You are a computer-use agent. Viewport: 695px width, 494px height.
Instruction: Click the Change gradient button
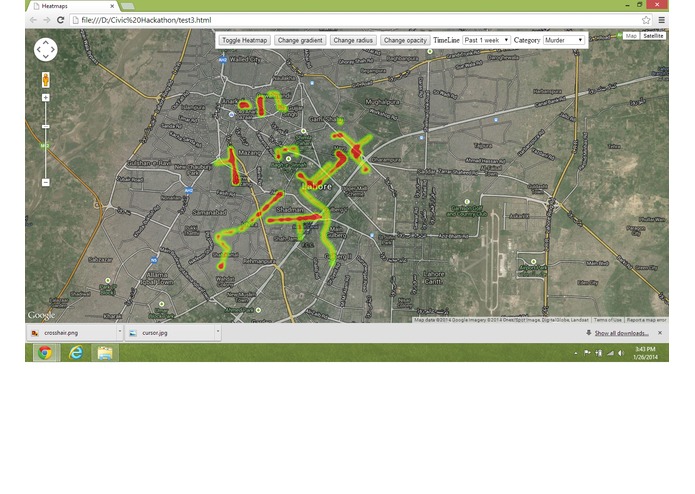point(300,40)
